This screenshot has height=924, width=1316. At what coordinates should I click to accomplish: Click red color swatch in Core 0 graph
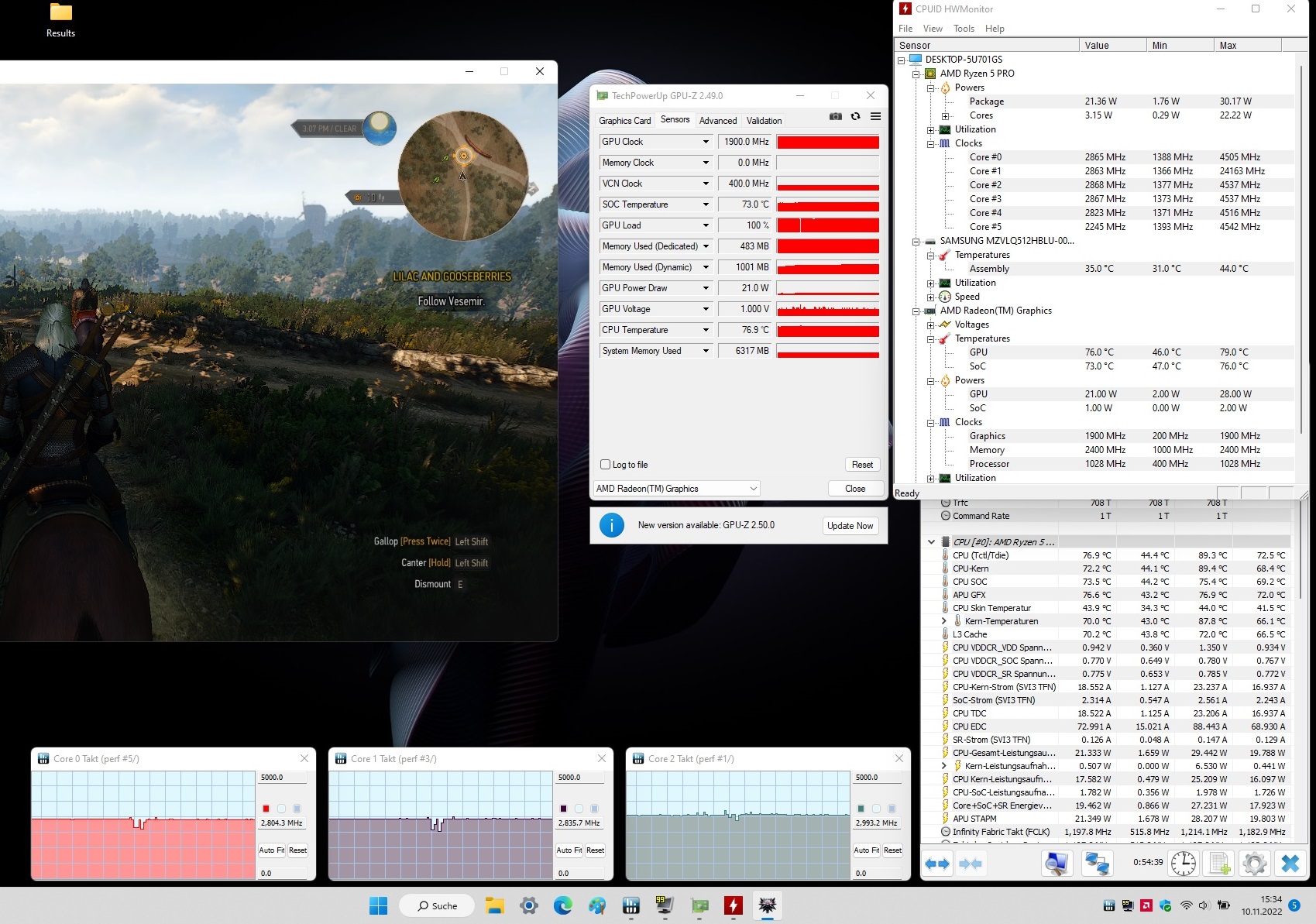click(x=266, y=809)
